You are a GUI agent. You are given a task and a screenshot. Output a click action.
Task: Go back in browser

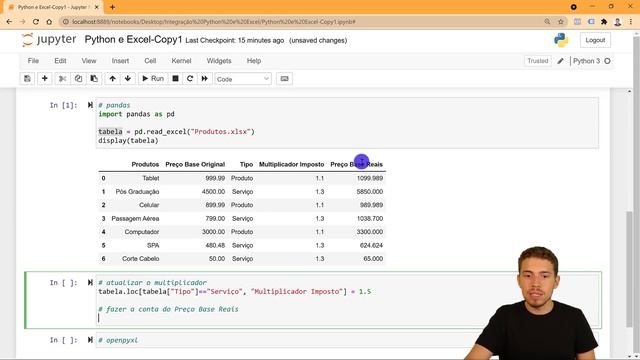point(9,22)
